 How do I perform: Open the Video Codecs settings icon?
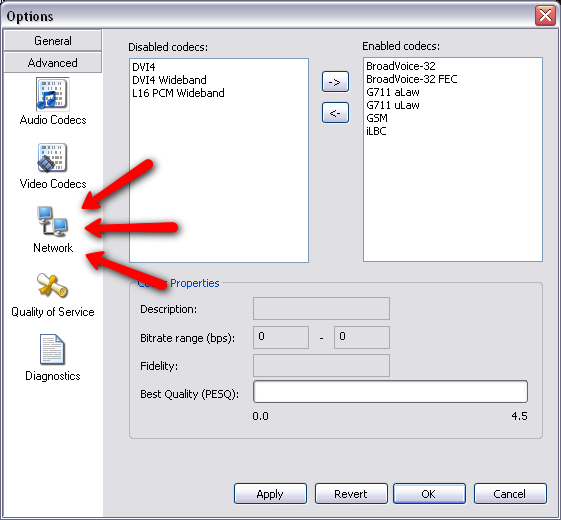(53, 157)
